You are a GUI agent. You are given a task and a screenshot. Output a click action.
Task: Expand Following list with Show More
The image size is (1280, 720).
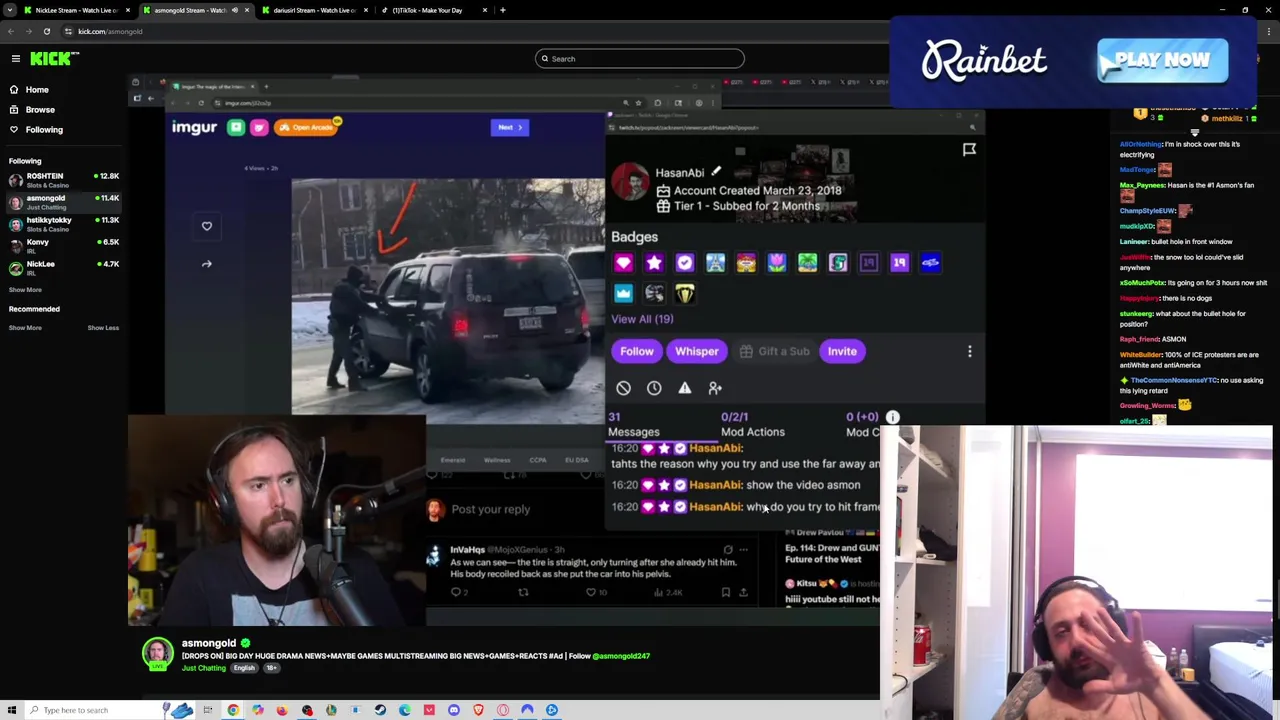coord(25,289)
